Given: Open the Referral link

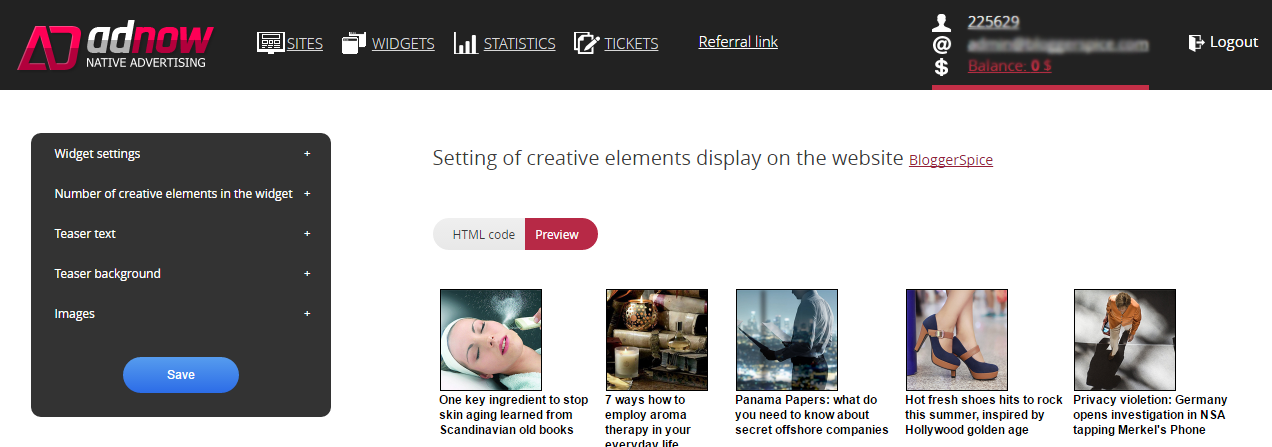Looking at the screenshot, I should click(x=738, y=42).
